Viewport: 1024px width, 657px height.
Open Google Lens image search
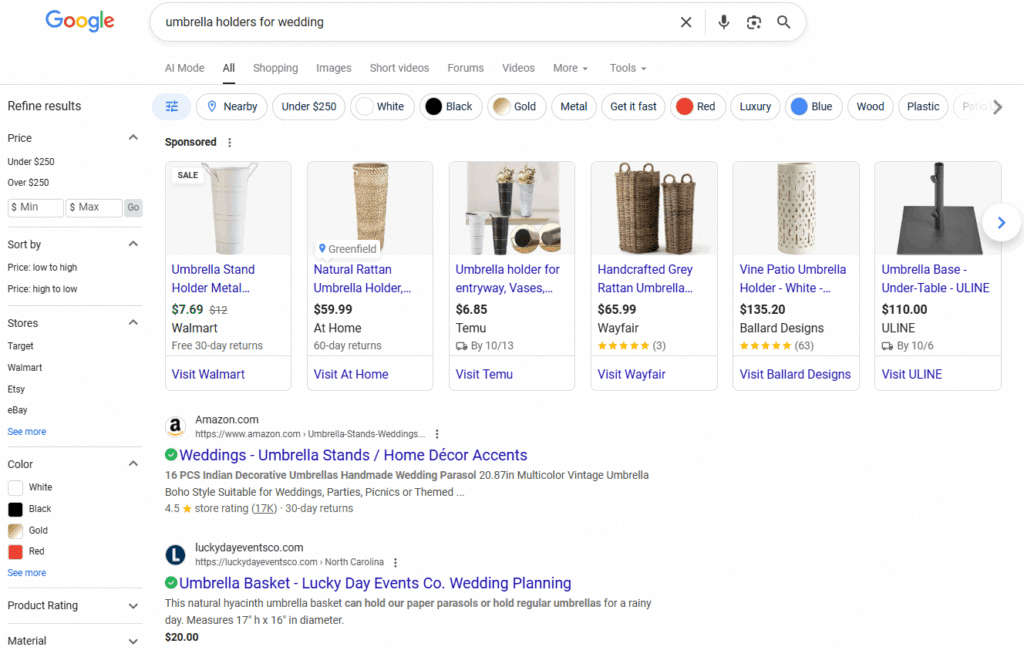[x=753, y=21]
